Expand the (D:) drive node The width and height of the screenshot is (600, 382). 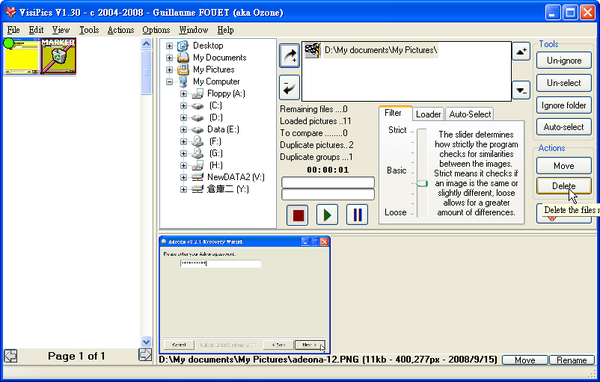(183, 118)
